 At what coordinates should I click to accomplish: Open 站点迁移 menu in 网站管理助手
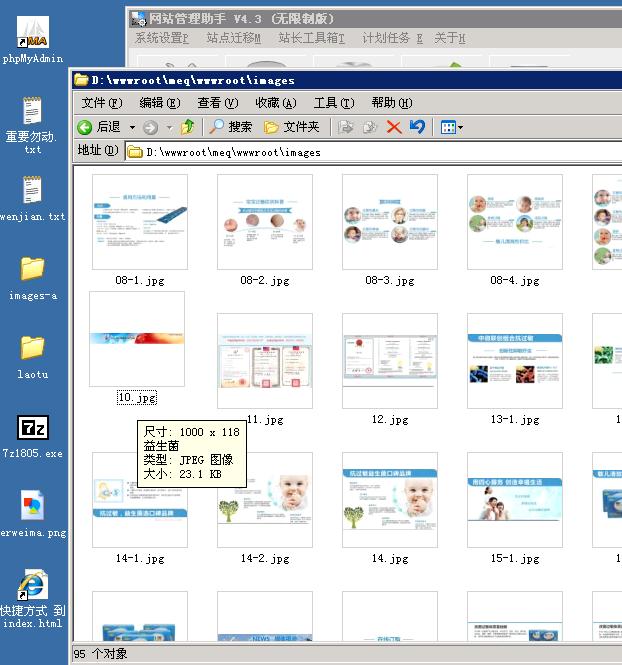233,38
